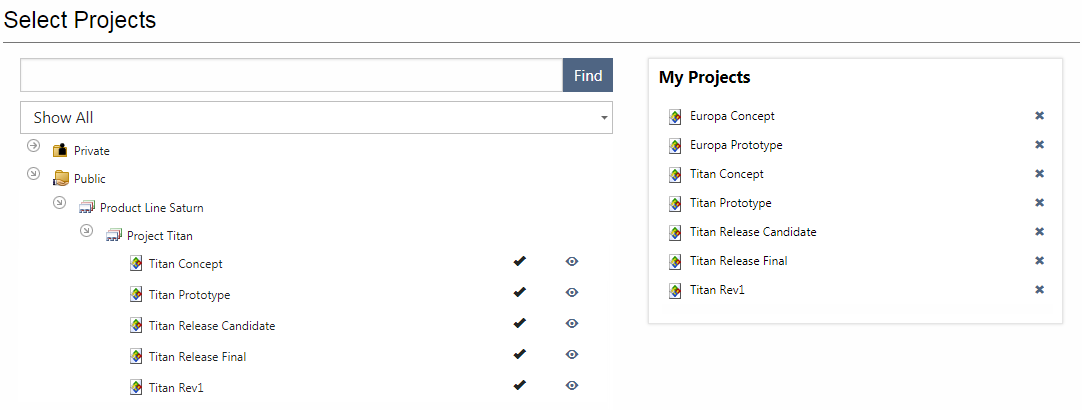The width and height of the screenshot is (1082, 410).
Task: Toggle the Titan Release Candidate checkmark
Action: (x=519, y=323)
